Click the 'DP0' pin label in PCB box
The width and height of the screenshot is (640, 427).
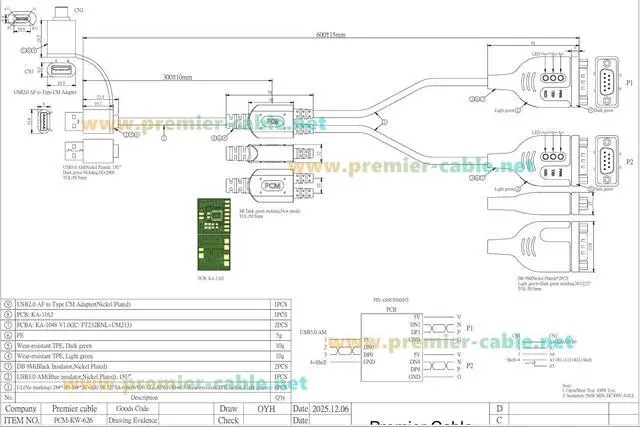pyautogui.click(x=369, y=355)
